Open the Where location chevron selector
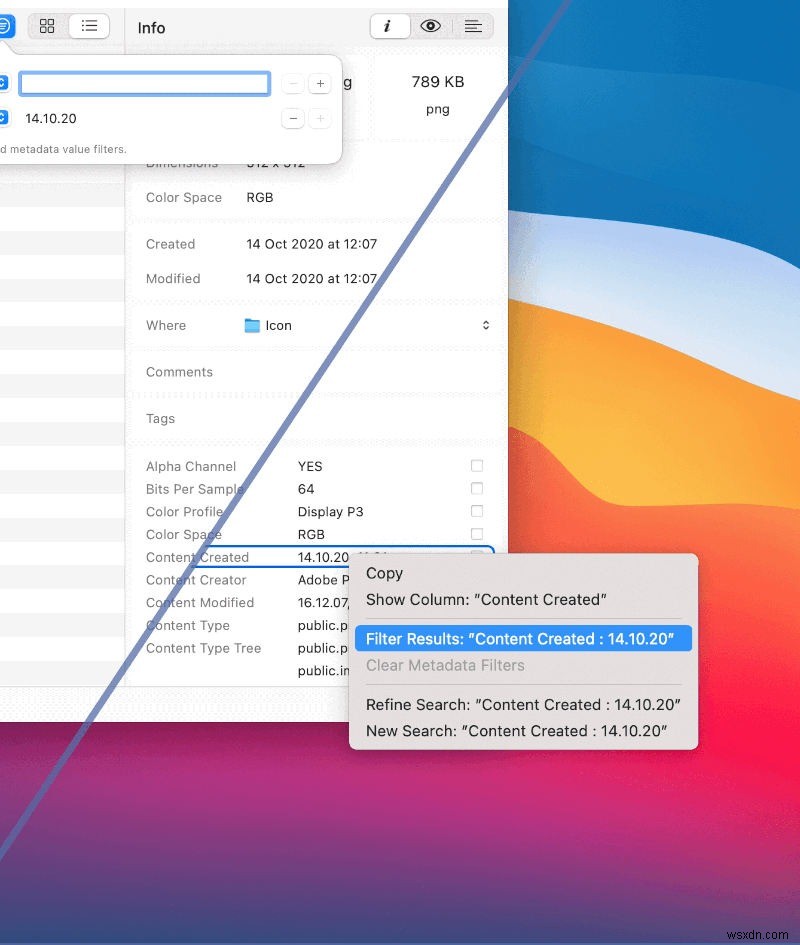 click(486, 324)
